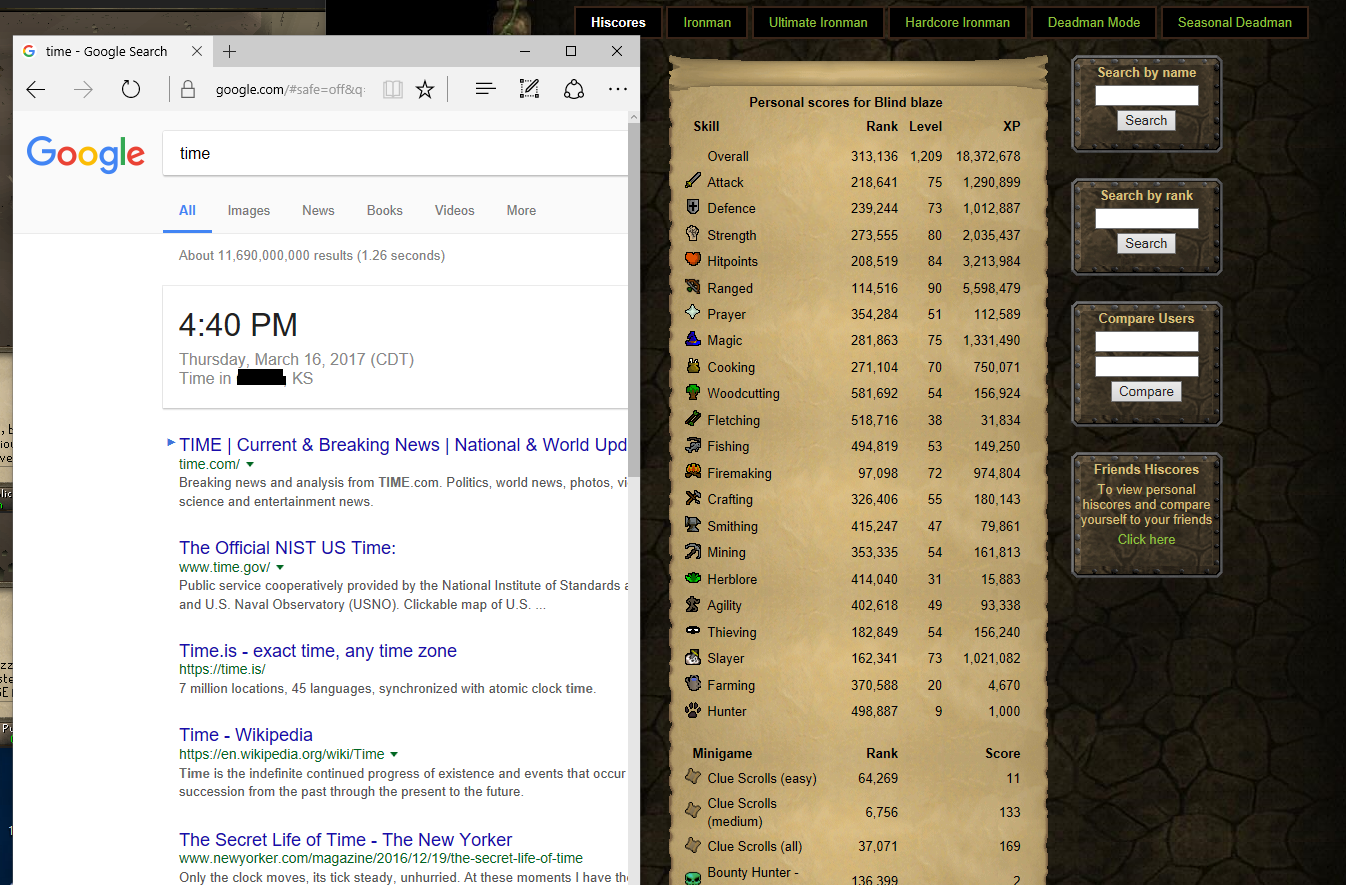The width and height of the screenshot is (1346, 885).
Task: Click the Firemaking flame icon
Action: coord(692,472)
